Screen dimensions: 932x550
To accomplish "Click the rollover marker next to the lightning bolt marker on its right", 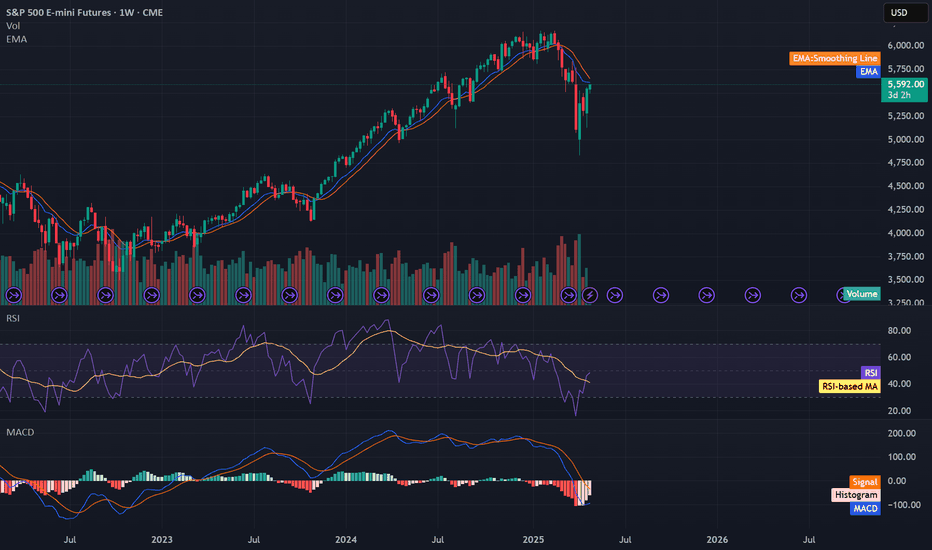I will click(615, 295).
